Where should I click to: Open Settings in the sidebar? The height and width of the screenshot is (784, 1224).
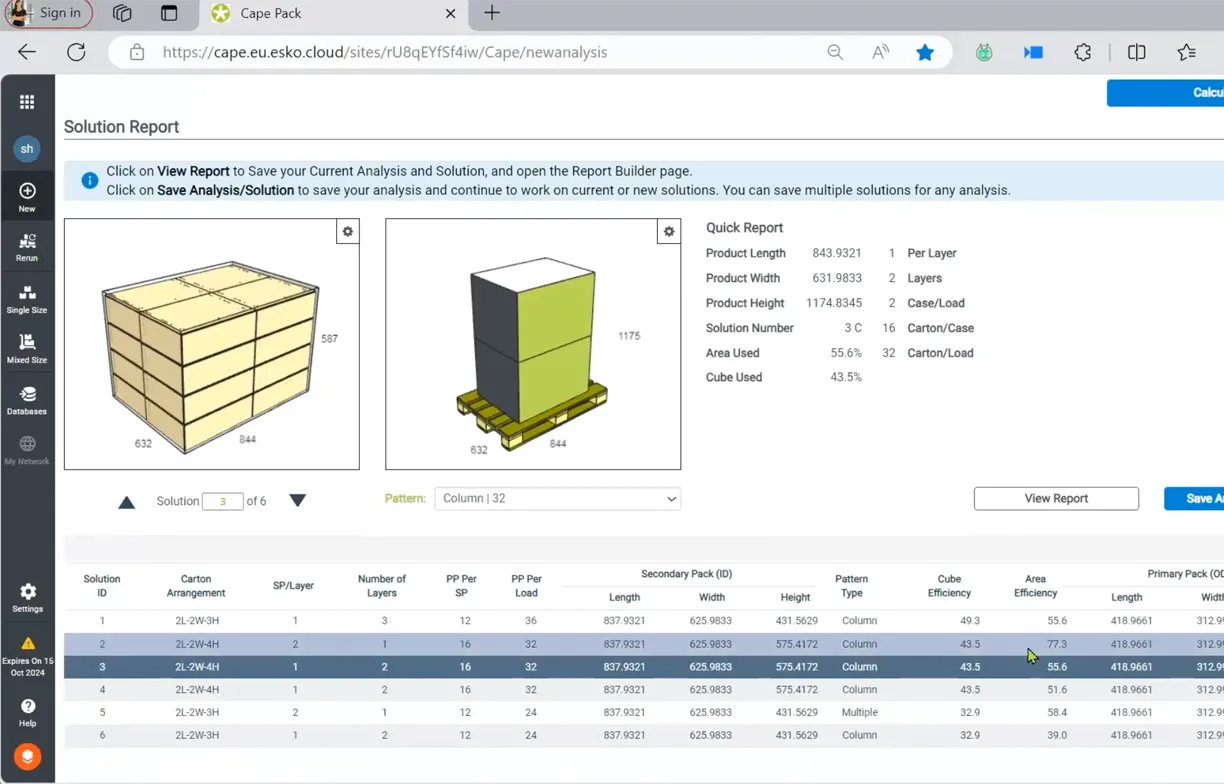click(27, 598)
